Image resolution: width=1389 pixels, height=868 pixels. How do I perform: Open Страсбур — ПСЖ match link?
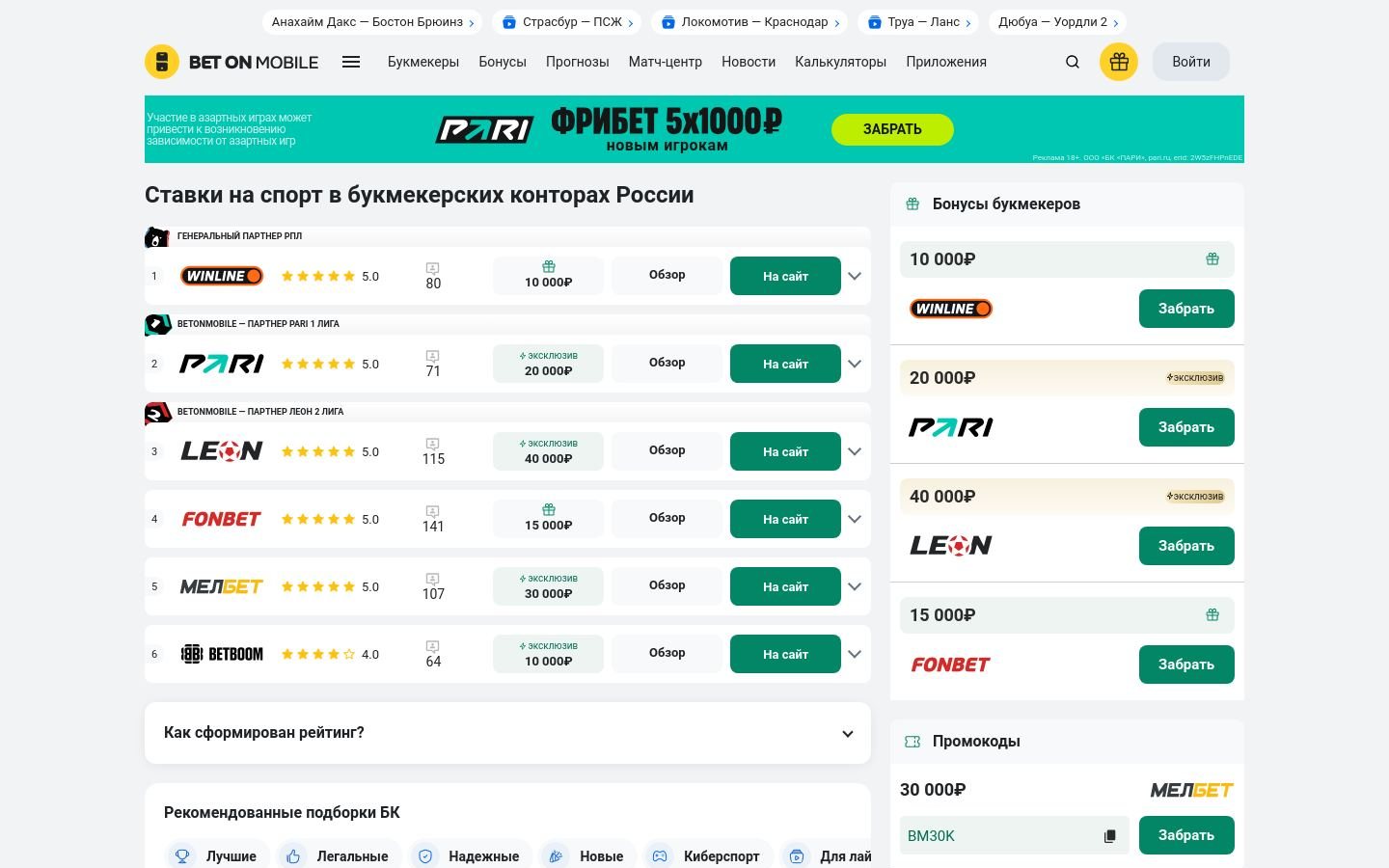pos(568,22)
